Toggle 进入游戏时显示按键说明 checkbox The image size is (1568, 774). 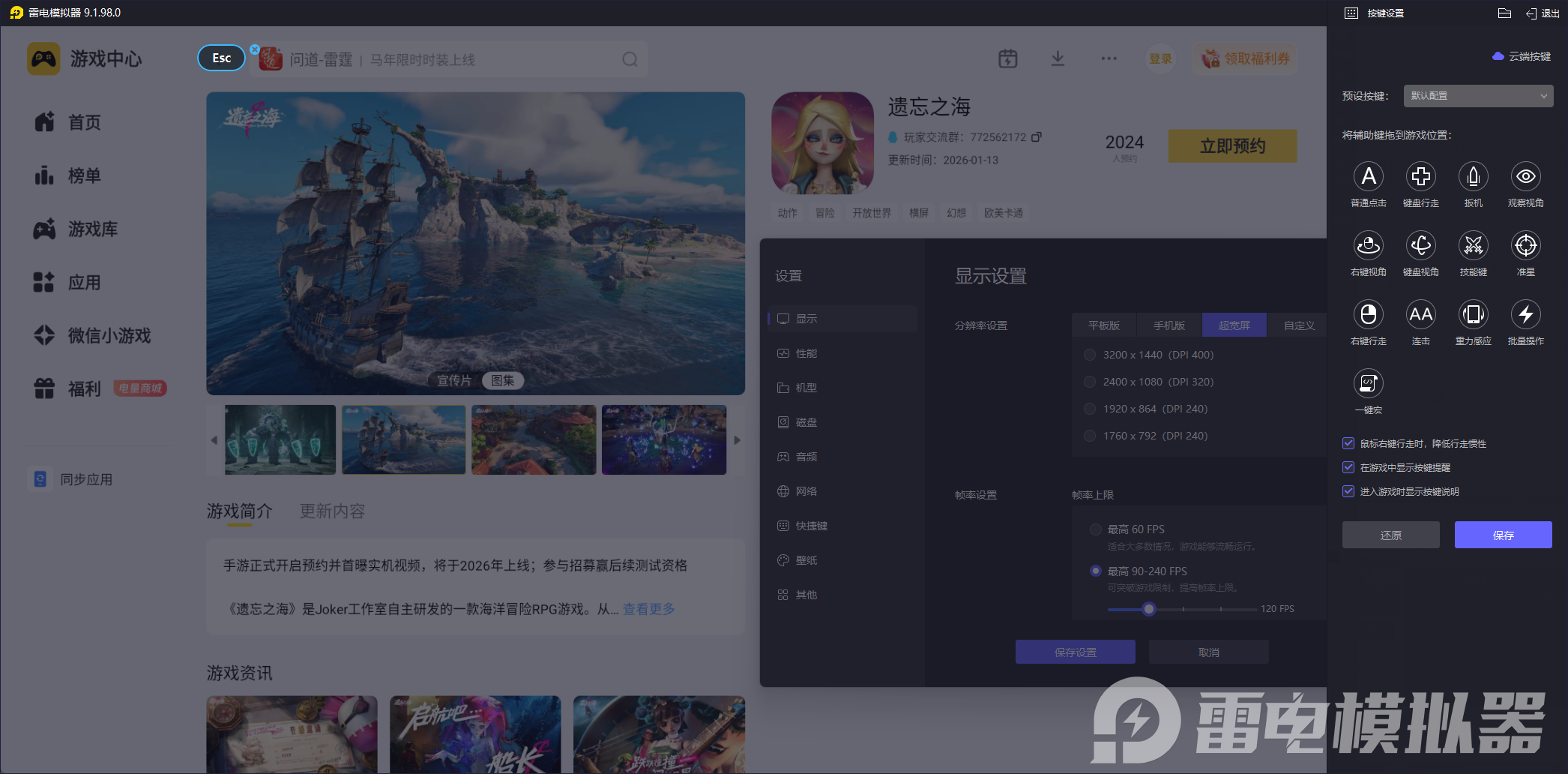click(1348, 491)
